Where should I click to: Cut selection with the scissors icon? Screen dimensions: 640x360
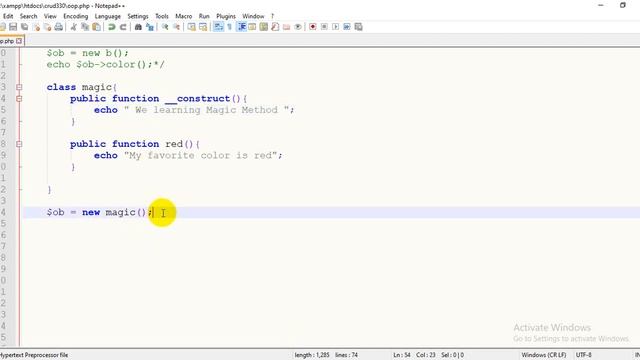(x=73, y=27)
